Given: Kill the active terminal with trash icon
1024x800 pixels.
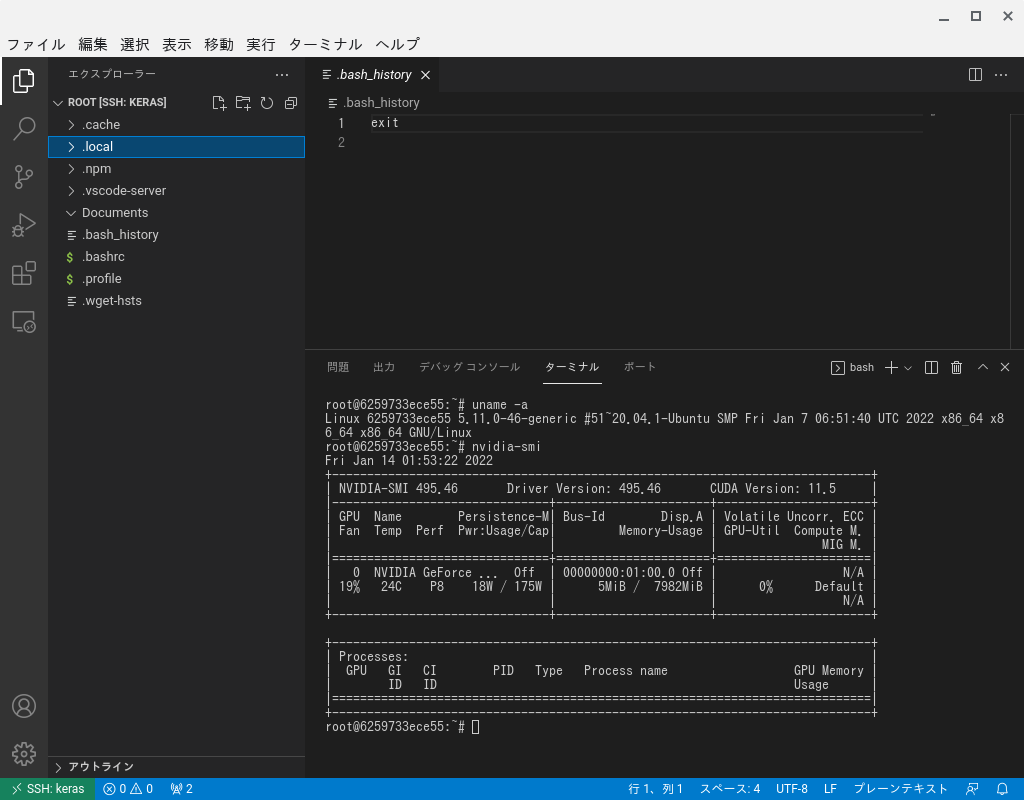Looking at the screenshot, I should pos(956,367).
